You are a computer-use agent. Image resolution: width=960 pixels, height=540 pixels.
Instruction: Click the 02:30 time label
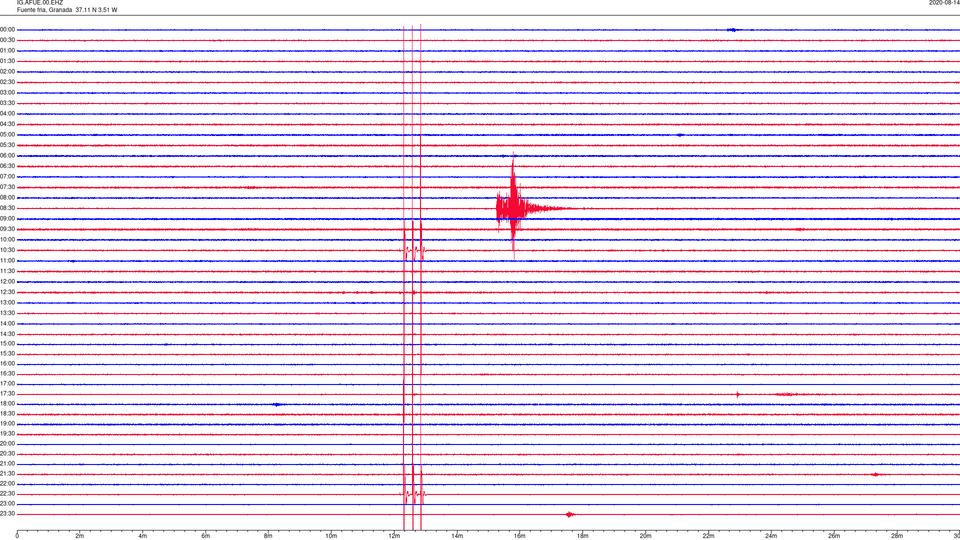point(7,82)
